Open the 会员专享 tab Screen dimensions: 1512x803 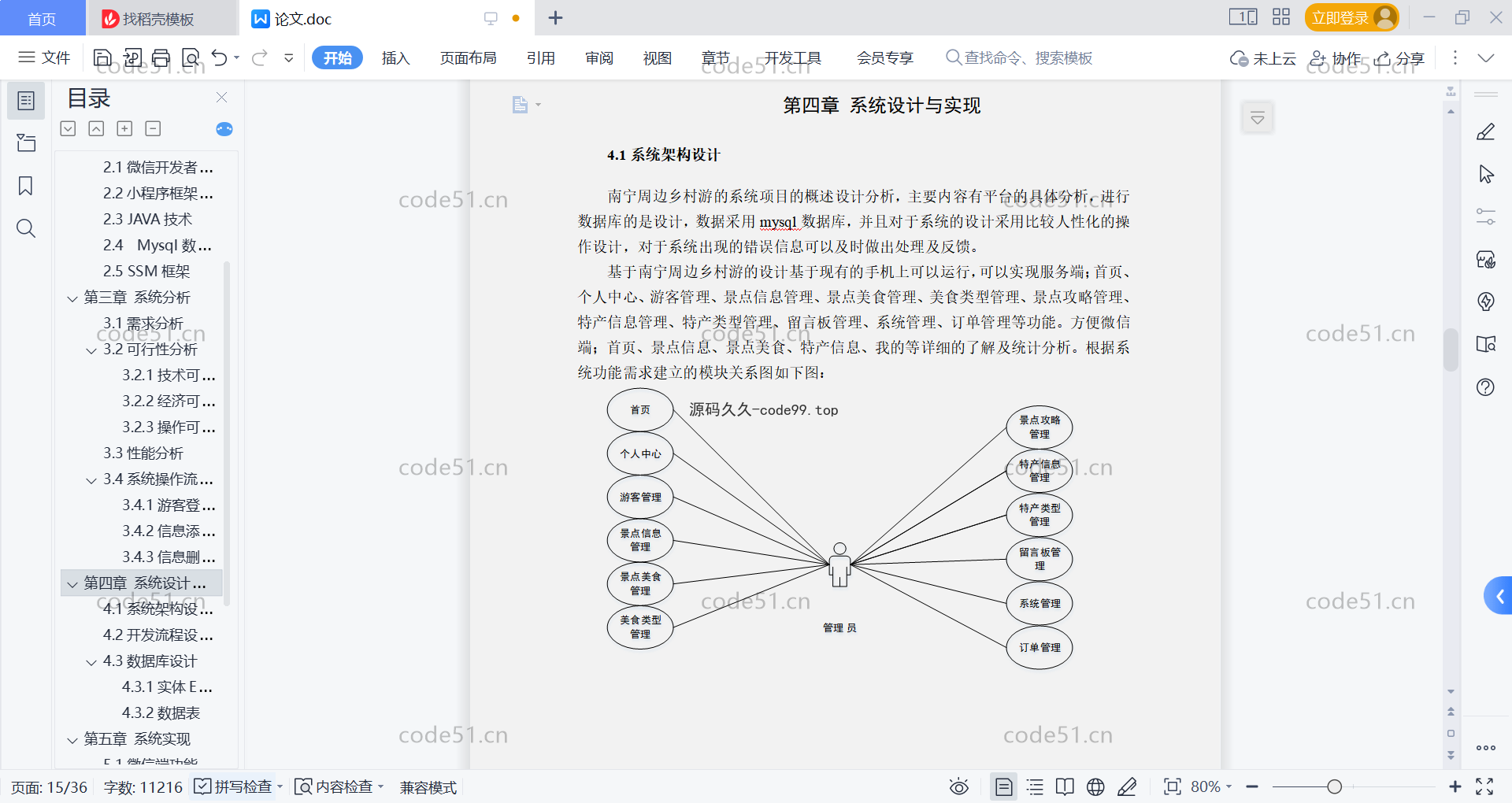[885, 57]
